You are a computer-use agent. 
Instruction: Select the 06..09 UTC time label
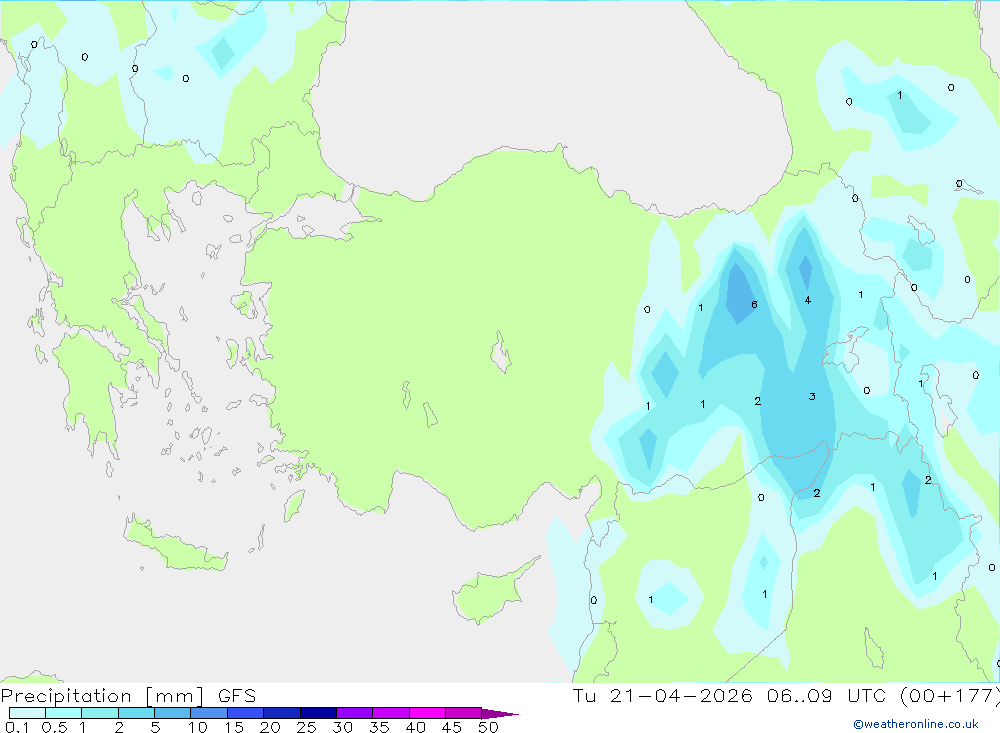(827, 695)
